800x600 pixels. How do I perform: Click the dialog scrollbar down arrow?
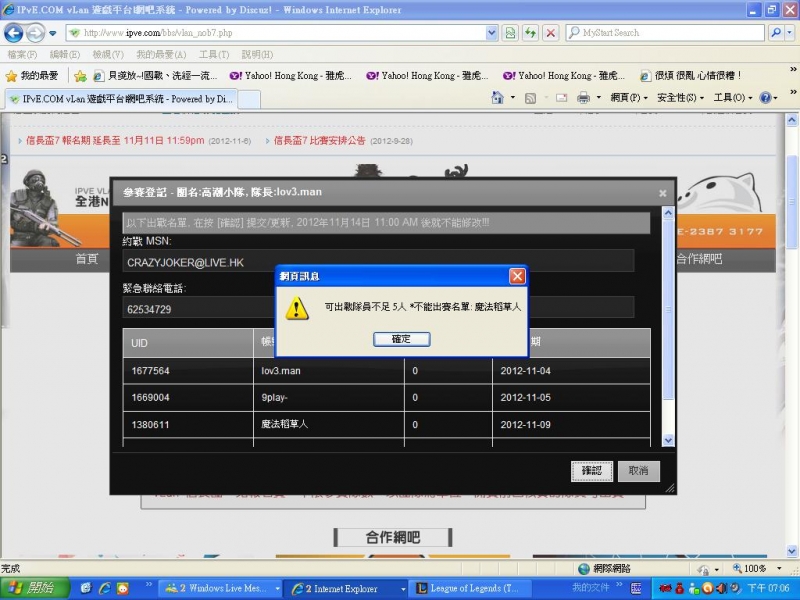coord(668,440)
